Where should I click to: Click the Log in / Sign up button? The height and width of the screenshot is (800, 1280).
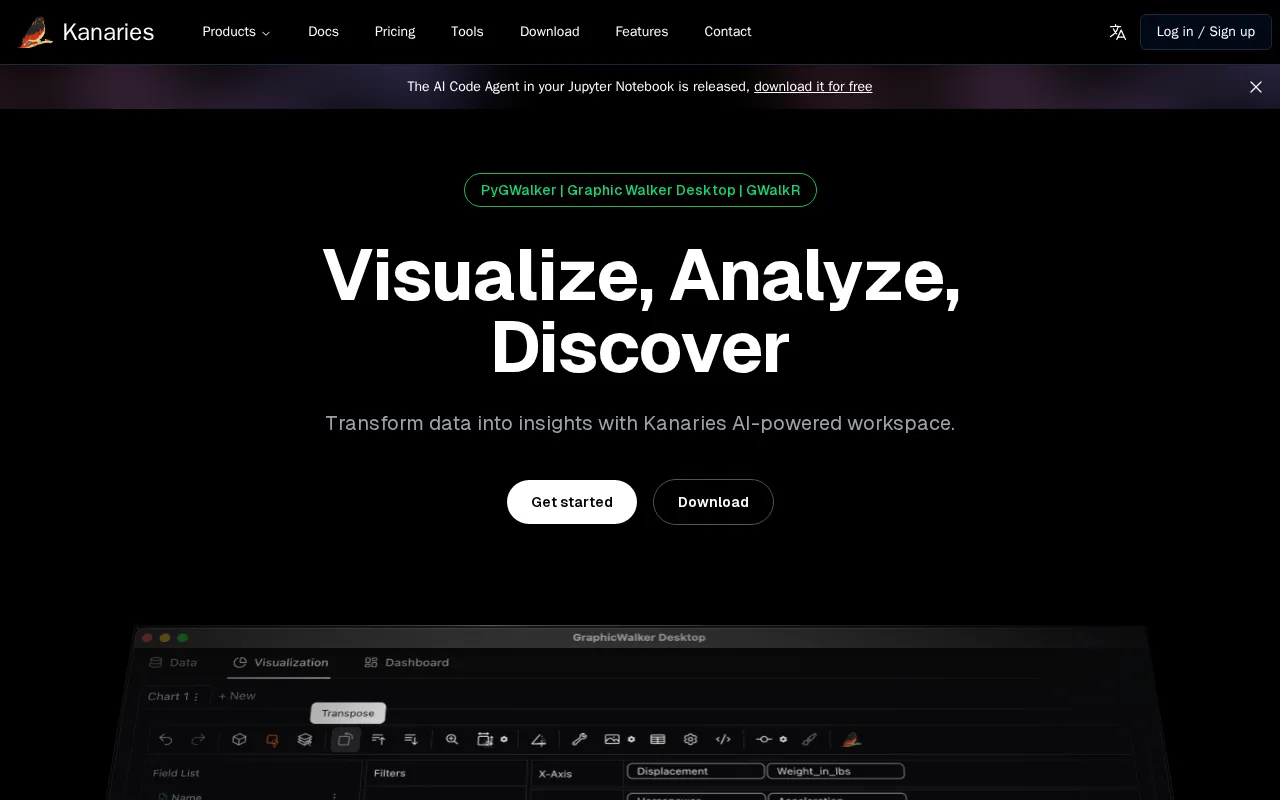[1206, 32]
